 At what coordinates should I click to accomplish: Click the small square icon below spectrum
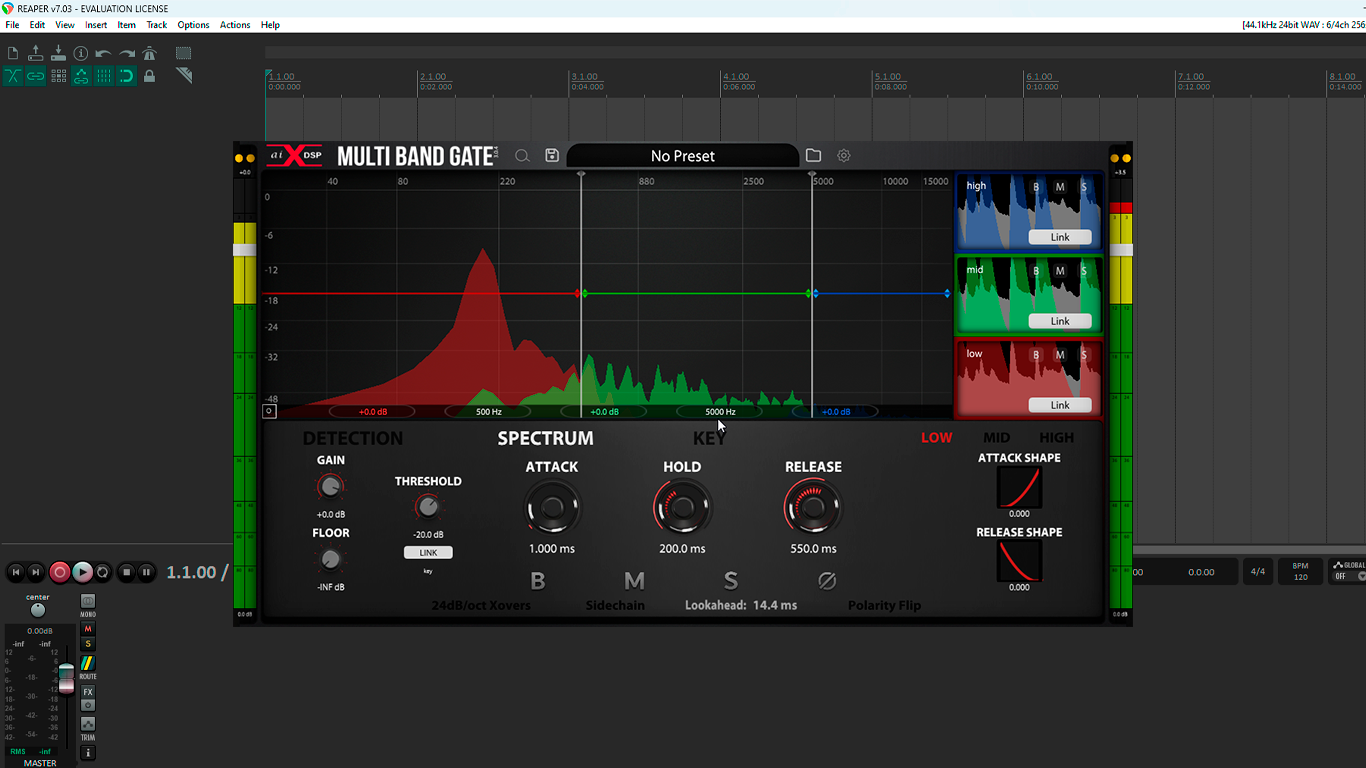(x=269, y=411)
